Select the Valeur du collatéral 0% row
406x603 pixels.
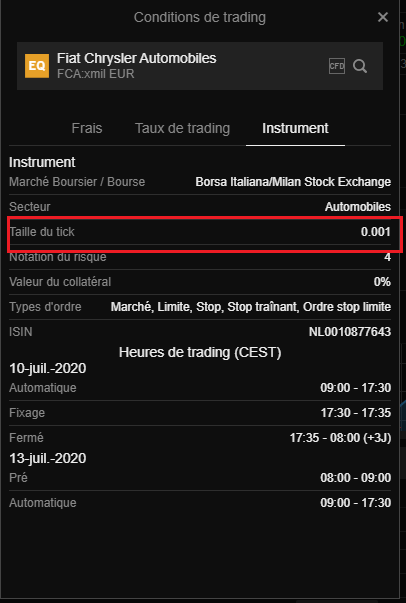point(200,282)
